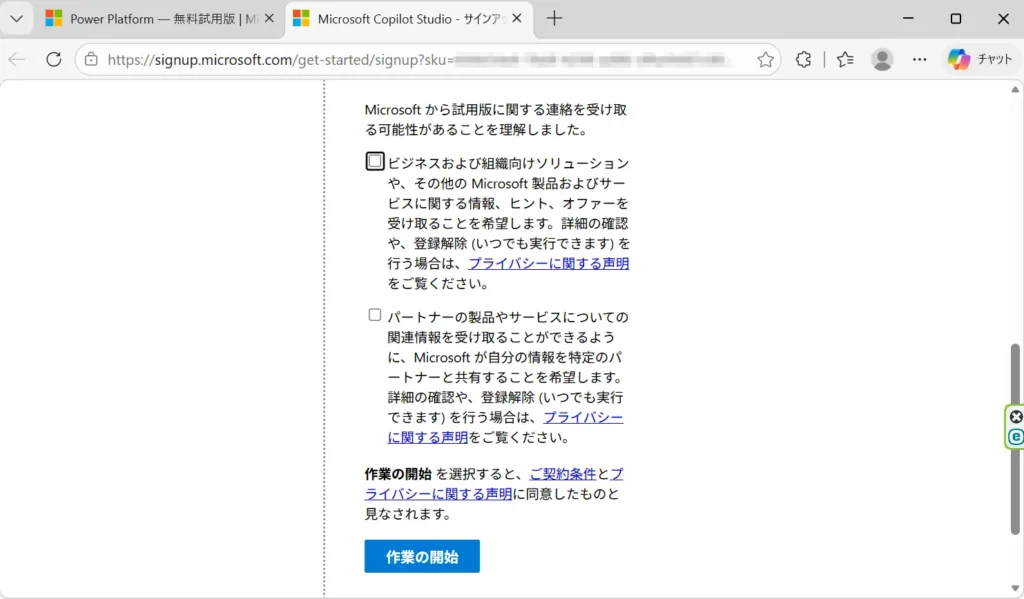This screenshot has width=1024, height=599.
Task: Expand the tab list dropdown arrow
Action: 17,18
